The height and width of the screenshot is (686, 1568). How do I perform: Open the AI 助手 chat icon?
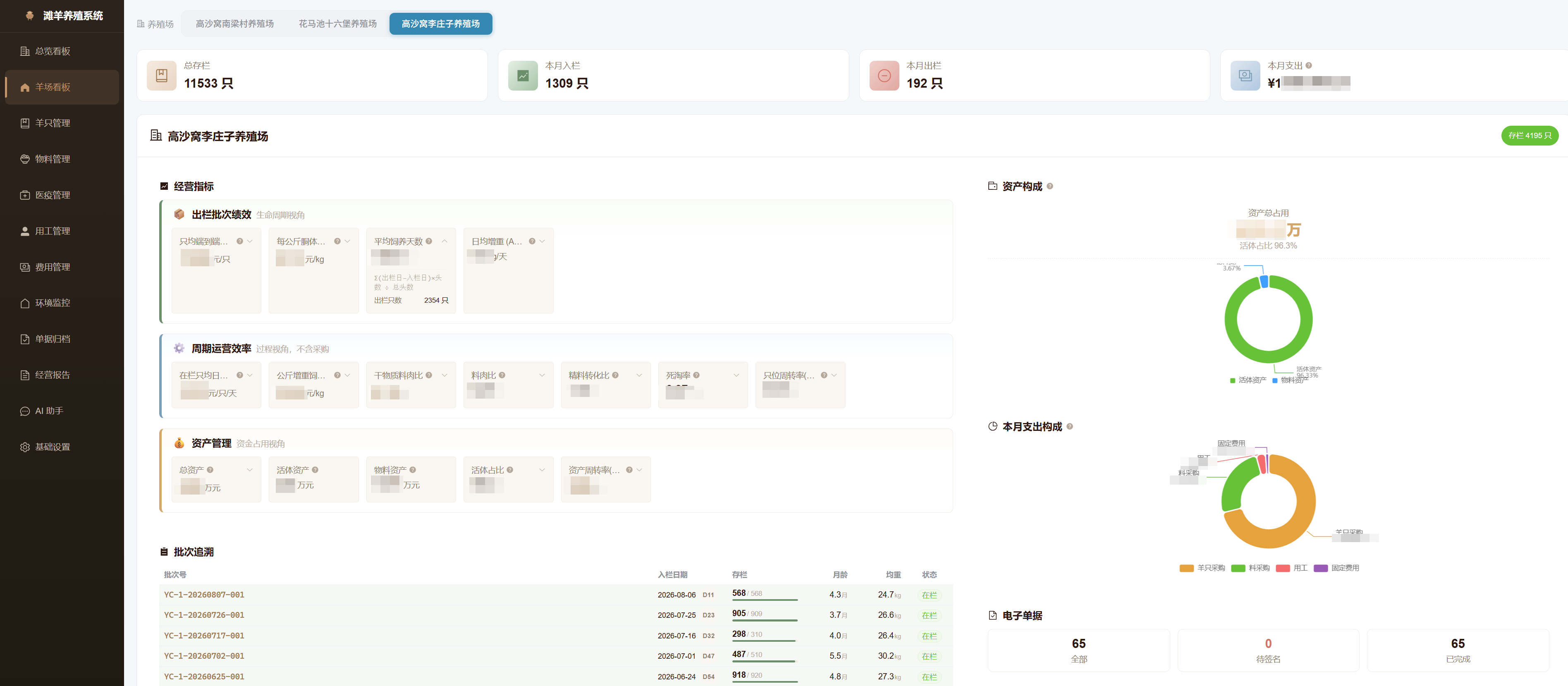25,411
